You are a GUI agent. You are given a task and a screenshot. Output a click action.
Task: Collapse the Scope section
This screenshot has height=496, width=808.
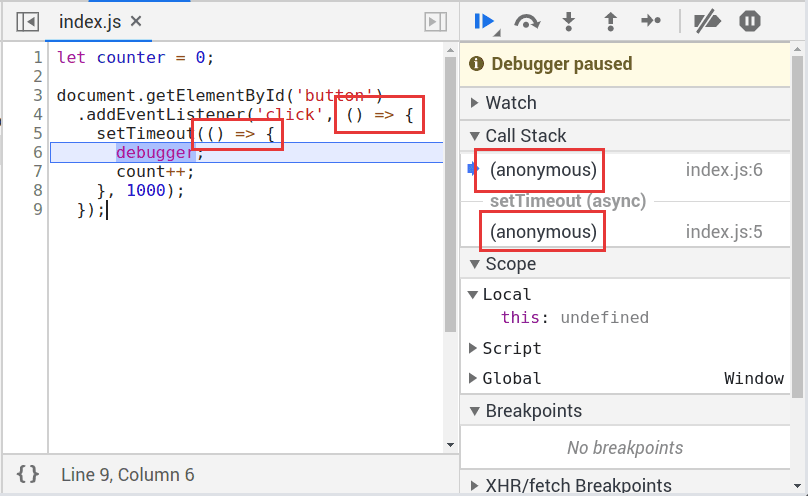510,264
